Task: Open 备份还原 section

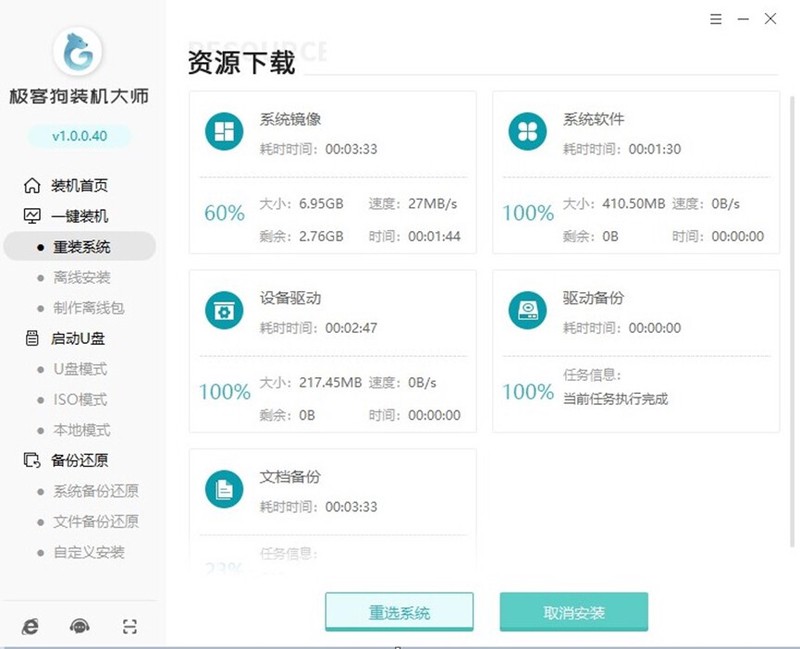Action: pos(79,460)
